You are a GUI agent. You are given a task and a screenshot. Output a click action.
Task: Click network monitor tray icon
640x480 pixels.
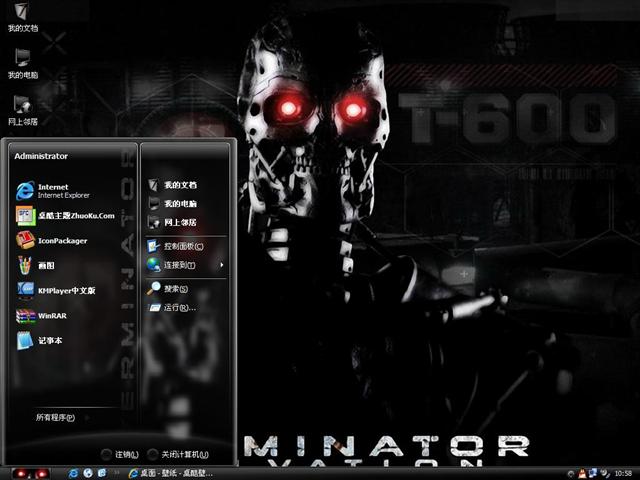[593, 473]
